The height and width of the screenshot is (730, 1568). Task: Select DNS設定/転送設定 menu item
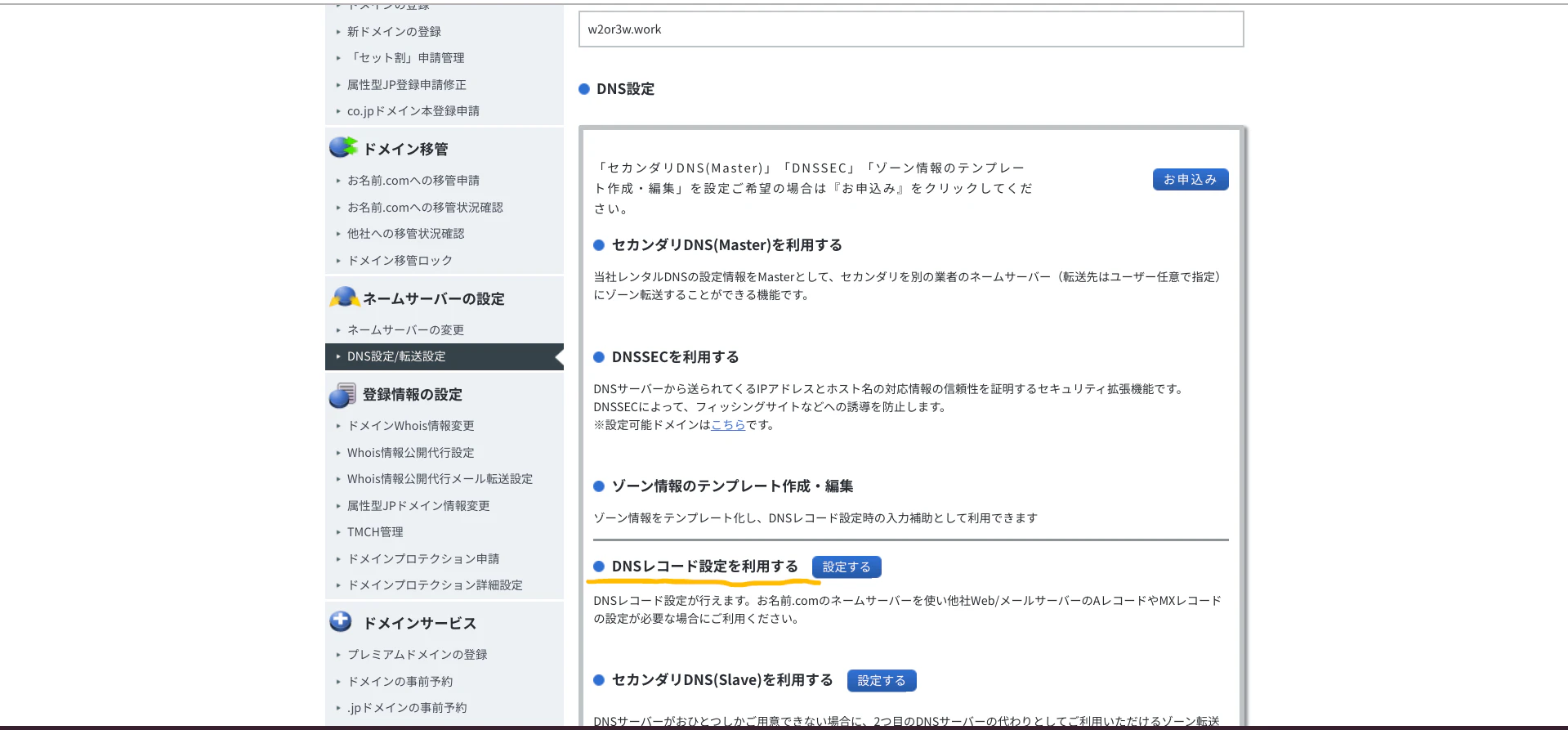coord(444,356)
